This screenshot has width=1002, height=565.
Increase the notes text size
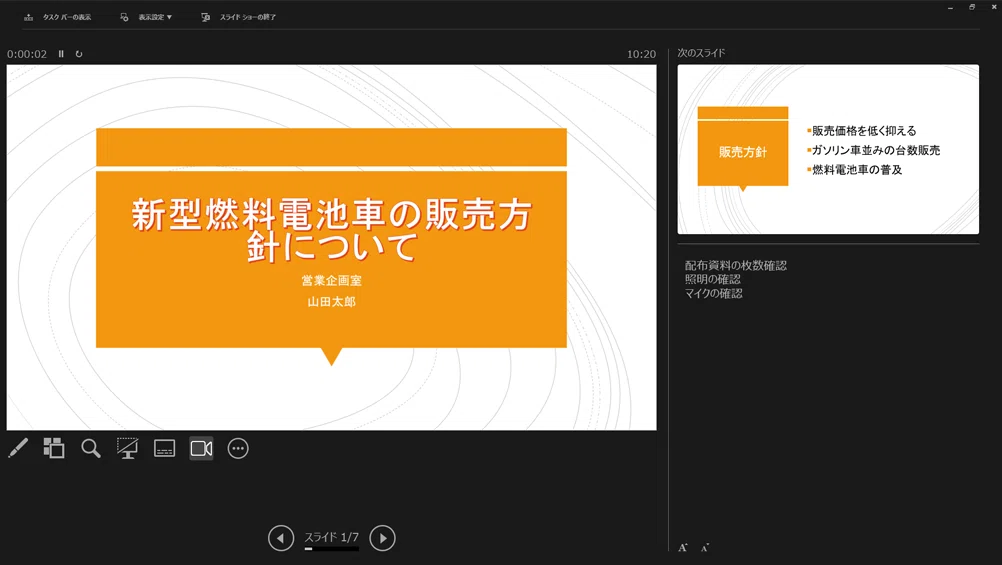point(683,547)
